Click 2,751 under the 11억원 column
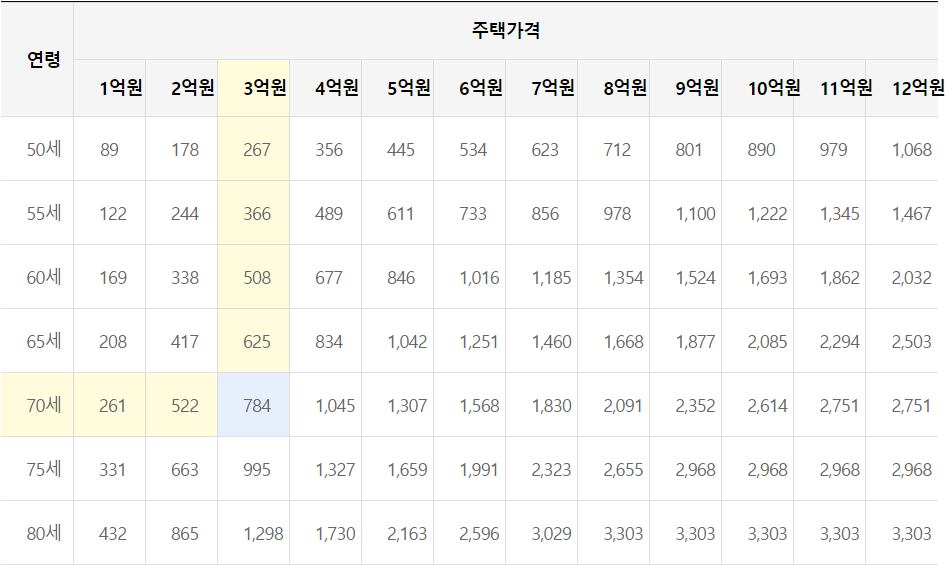This screenshot has width=952, height=568. point(840,405)
